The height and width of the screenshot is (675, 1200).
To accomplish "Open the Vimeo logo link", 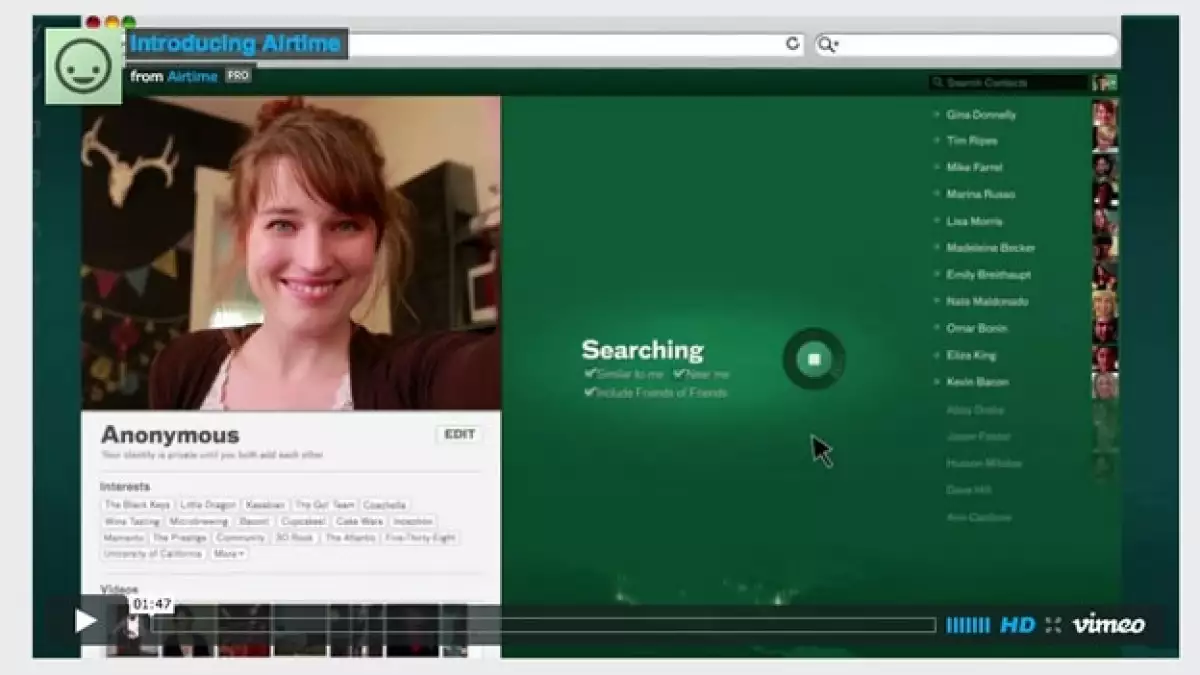I will [1108, 625].
